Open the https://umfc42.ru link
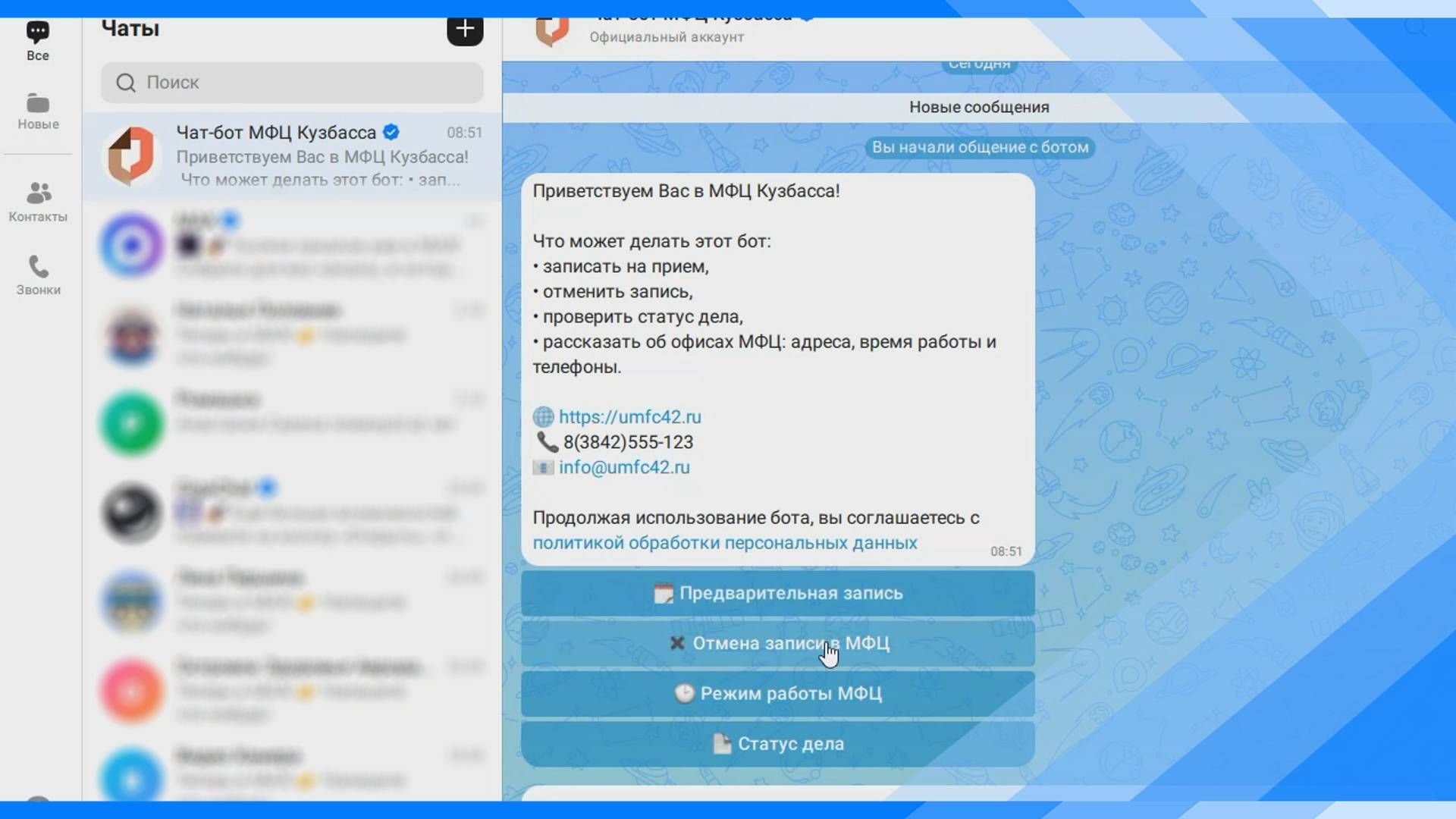 pyautogui.click(x=629, y=417)
